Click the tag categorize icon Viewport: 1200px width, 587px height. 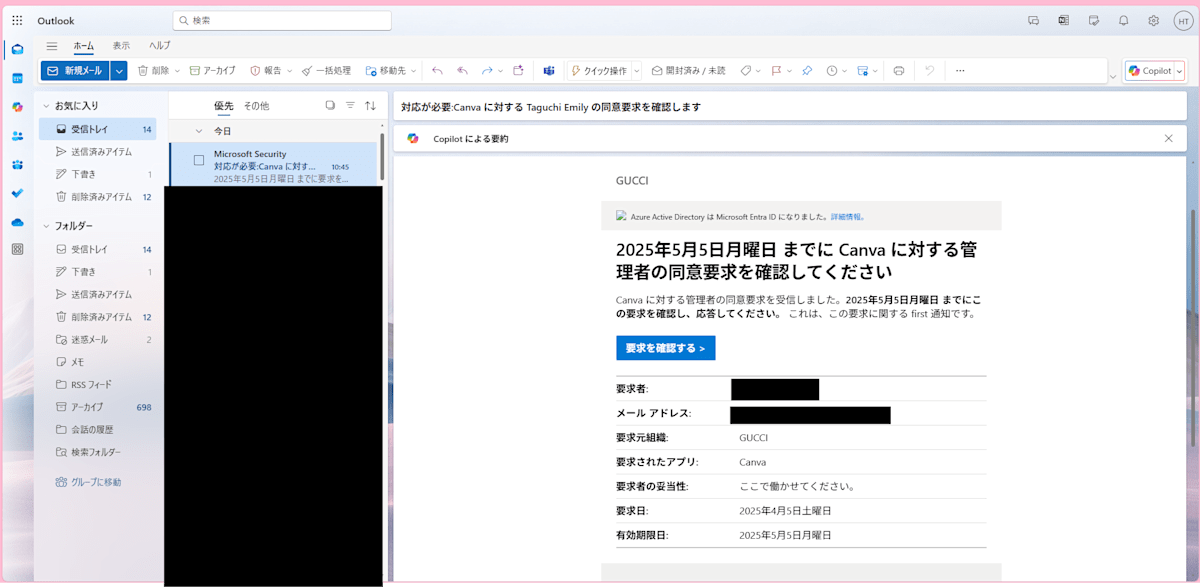(x=745, y=71)
